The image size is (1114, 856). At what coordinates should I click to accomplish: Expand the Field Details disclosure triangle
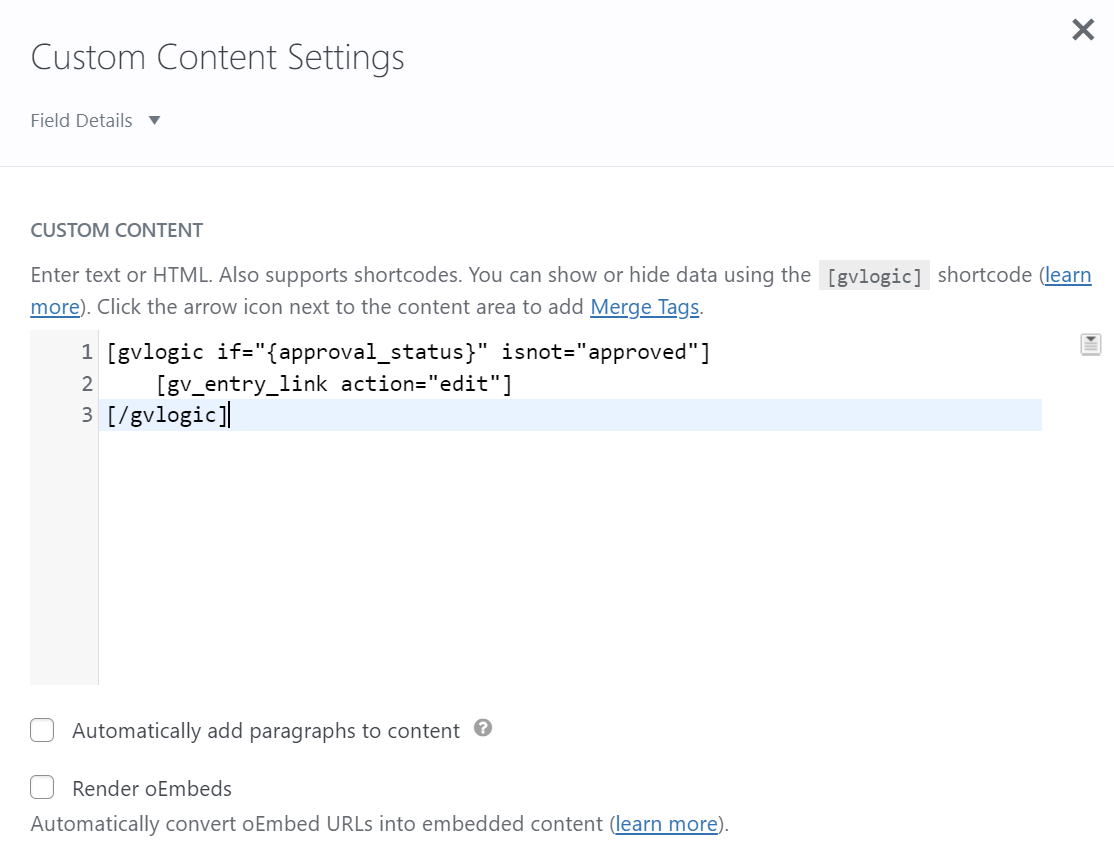pyautogui.click(x=154, y=121)
